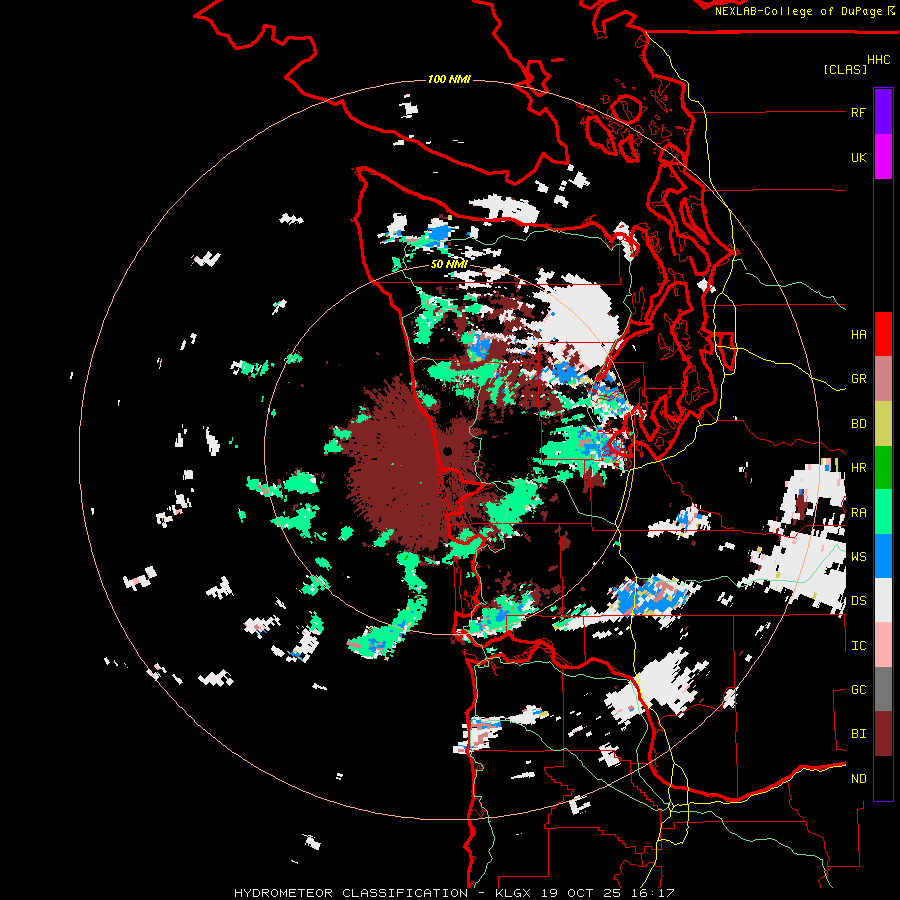The image size is (900, 900).
Task: Select the GR graupel legend swatch
Action: tap(883, 379)
